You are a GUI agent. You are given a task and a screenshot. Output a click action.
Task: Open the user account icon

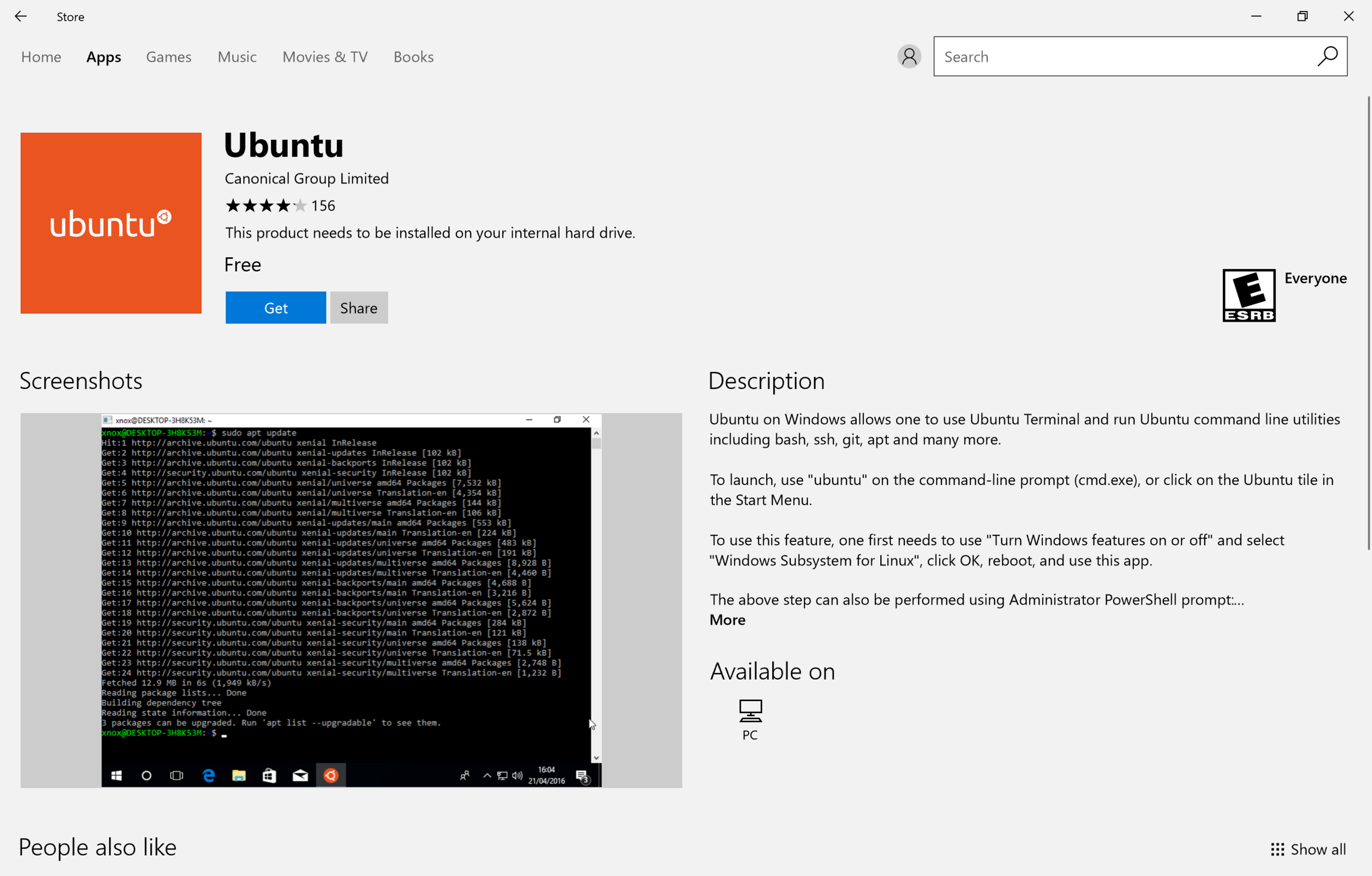909,56
